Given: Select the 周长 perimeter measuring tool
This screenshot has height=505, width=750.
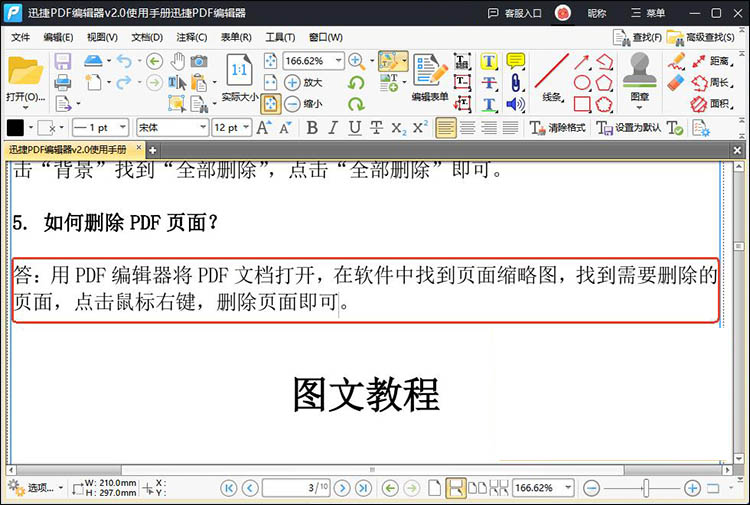Looking at the screenshot, I should tap(712, 83).
